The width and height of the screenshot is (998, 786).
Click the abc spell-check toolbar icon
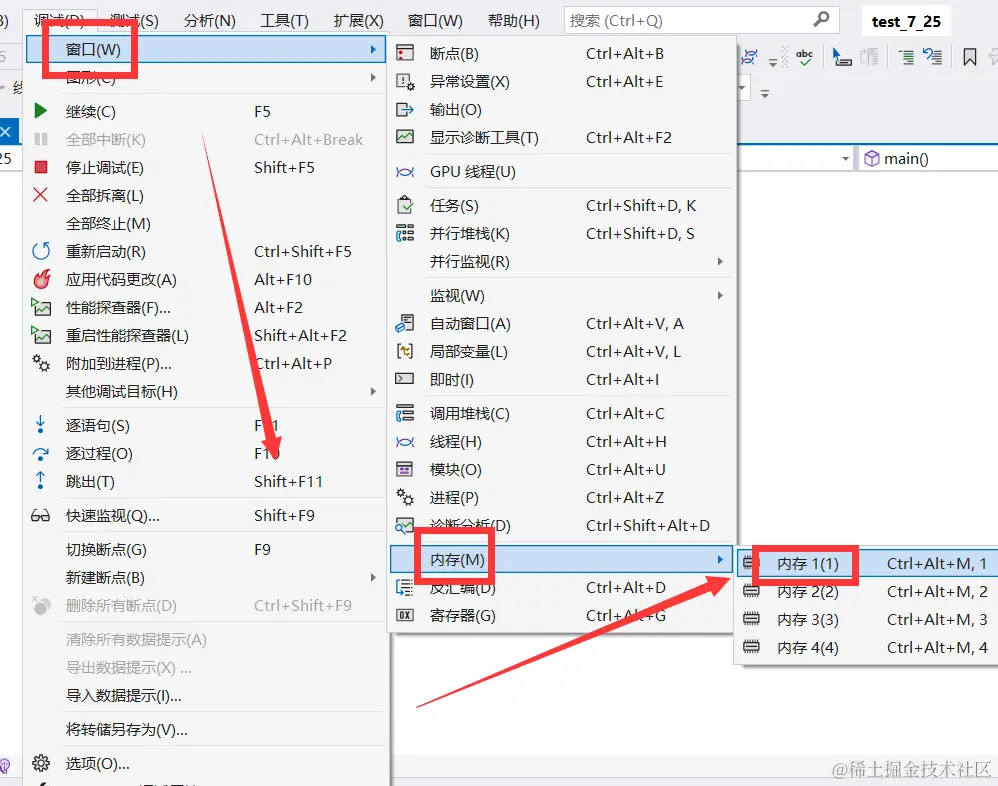803,58
